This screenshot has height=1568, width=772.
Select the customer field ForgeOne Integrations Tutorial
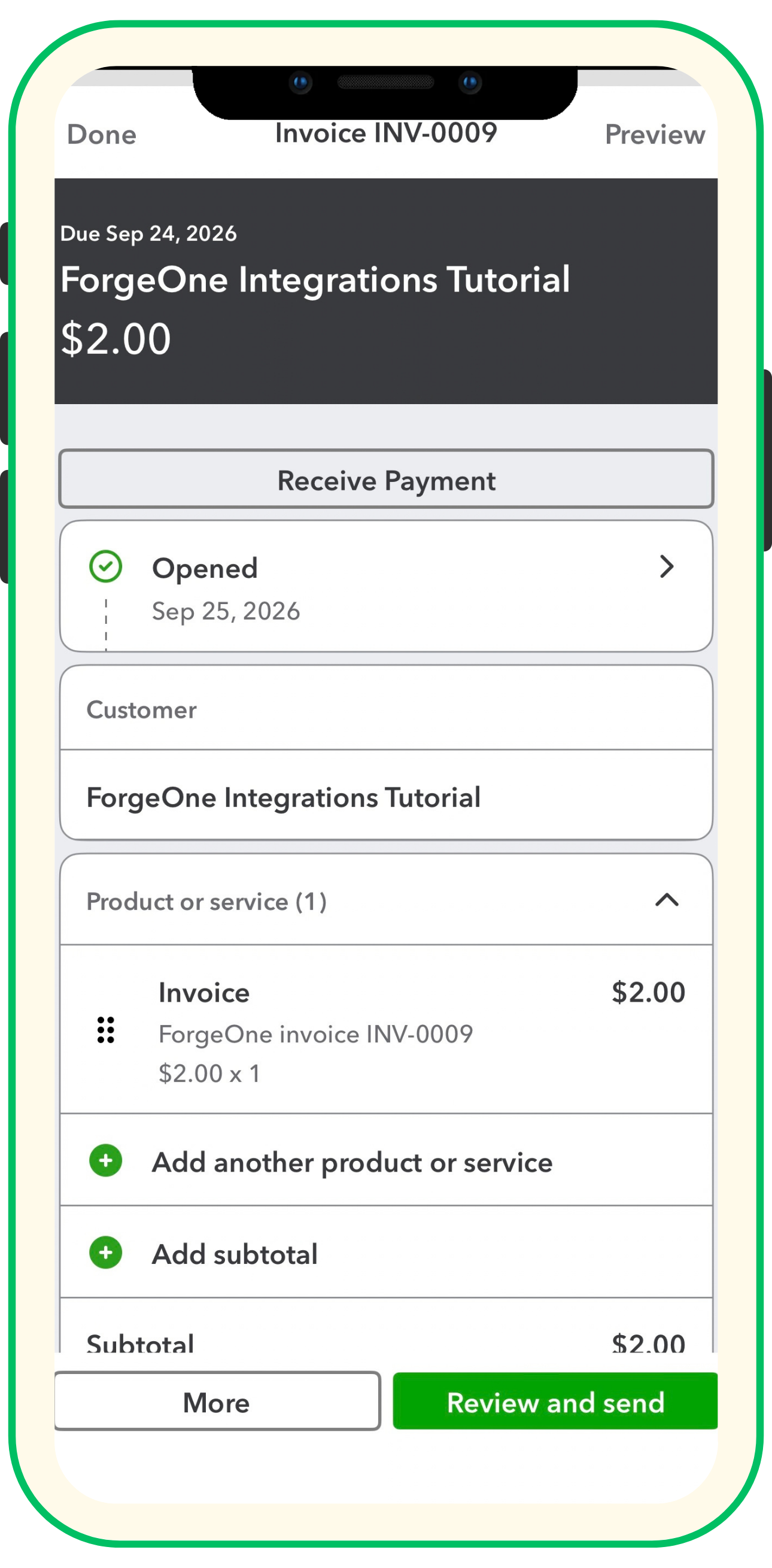click(387, 796)
